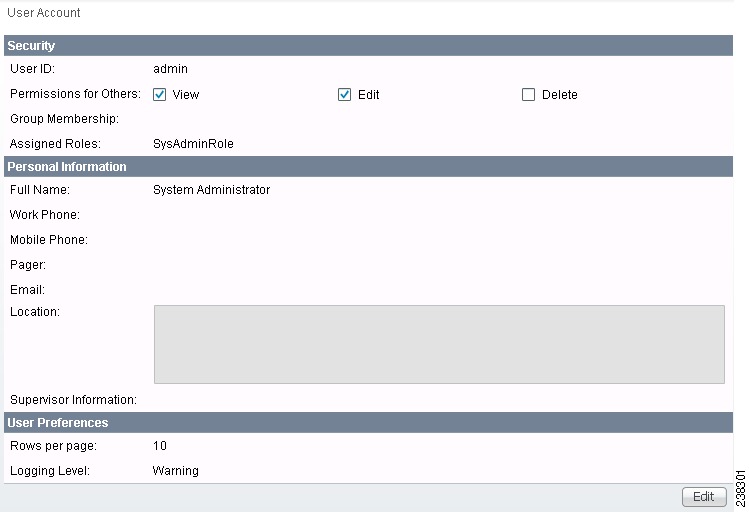Click the SysAdminRole assigned role text
Viewport: 749px width, 512px height.
click(193, 144)
